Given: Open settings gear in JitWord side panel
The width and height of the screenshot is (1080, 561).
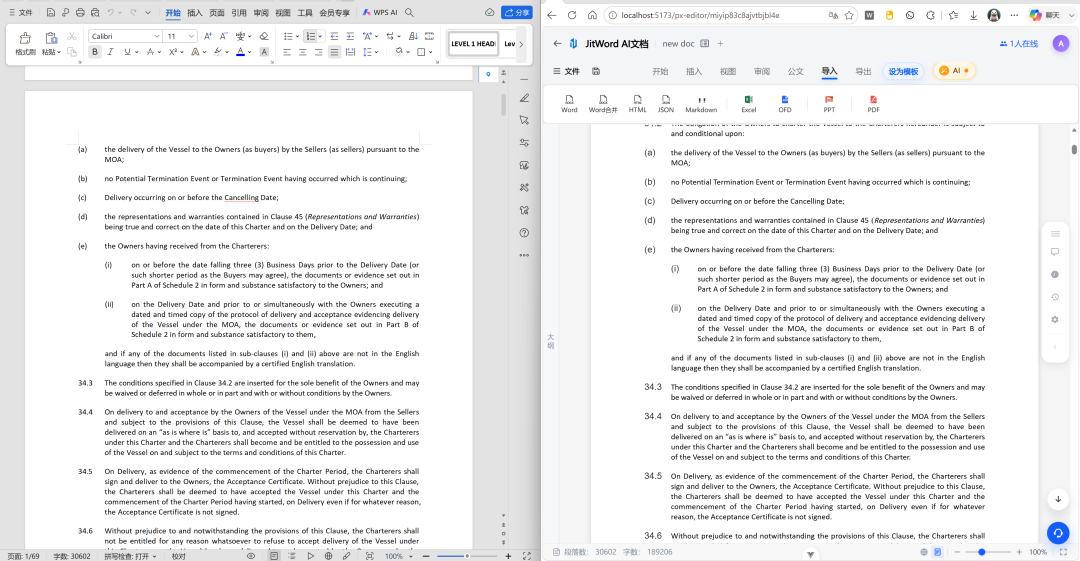Looking at the screenshot, I should [x=1055, y=319].
